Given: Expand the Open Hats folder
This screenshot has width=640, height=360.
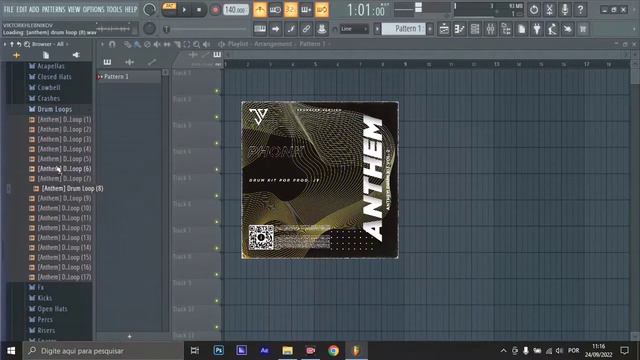Looking at the screenshot, I should (x=49, y=309).
